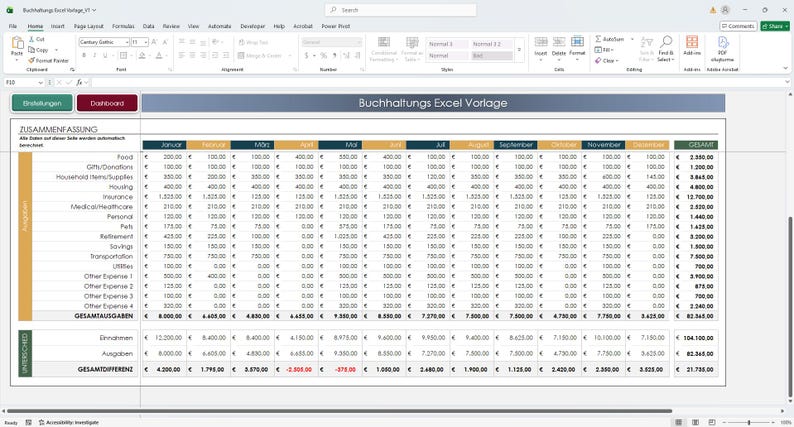Click the Percent Style icon

point(324,55)
